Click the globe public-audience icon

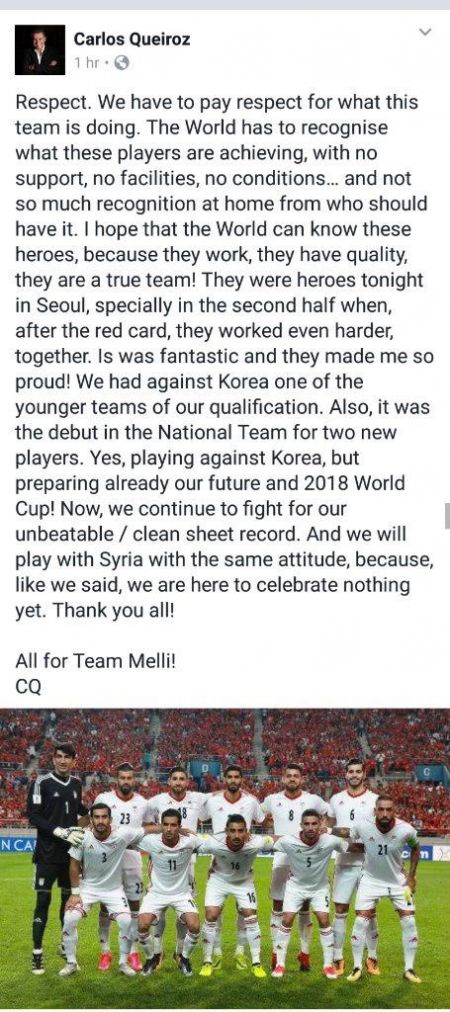121,63
